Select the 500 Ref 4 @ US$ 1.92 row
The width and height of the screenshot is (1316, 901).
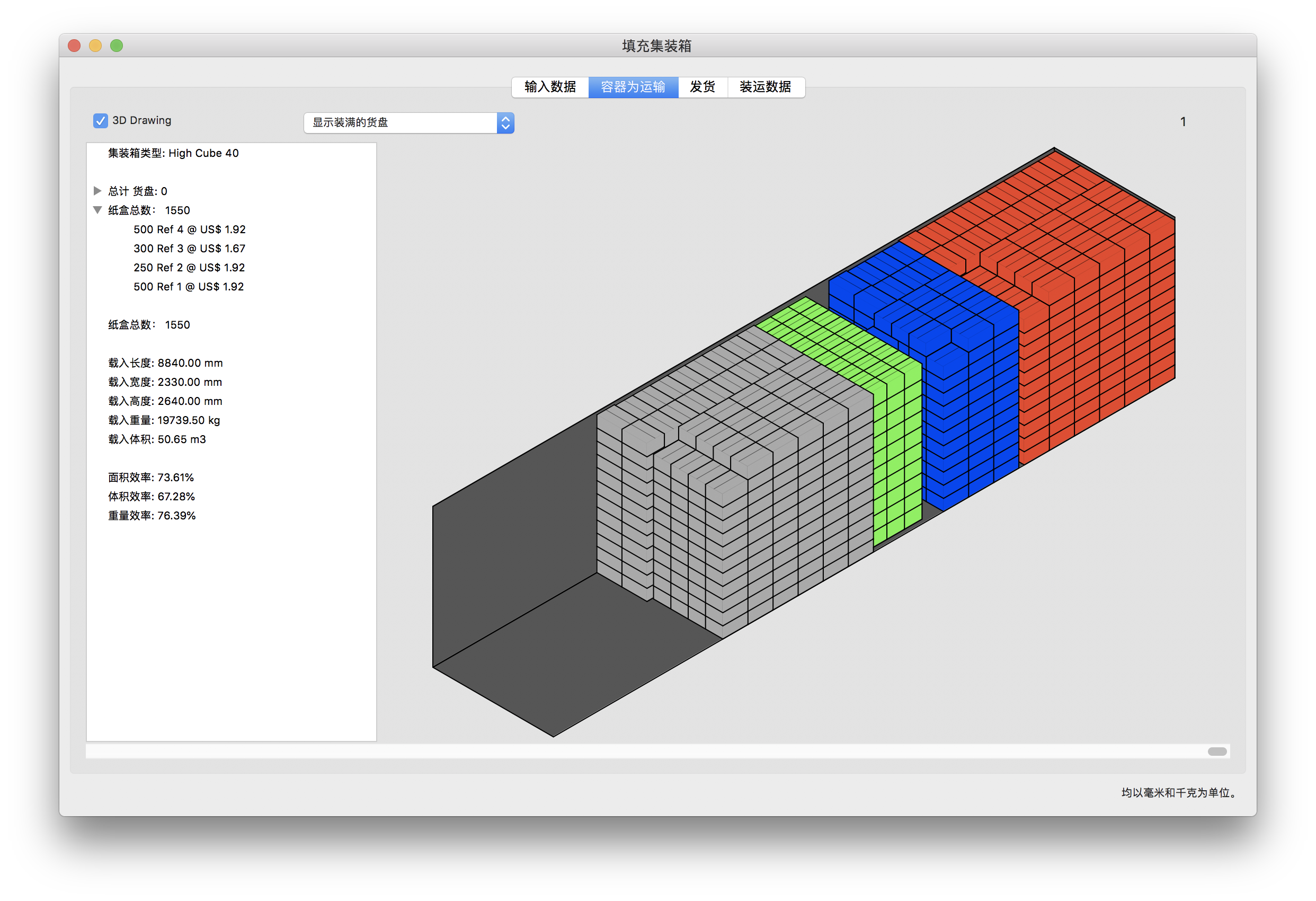[189, 229]
